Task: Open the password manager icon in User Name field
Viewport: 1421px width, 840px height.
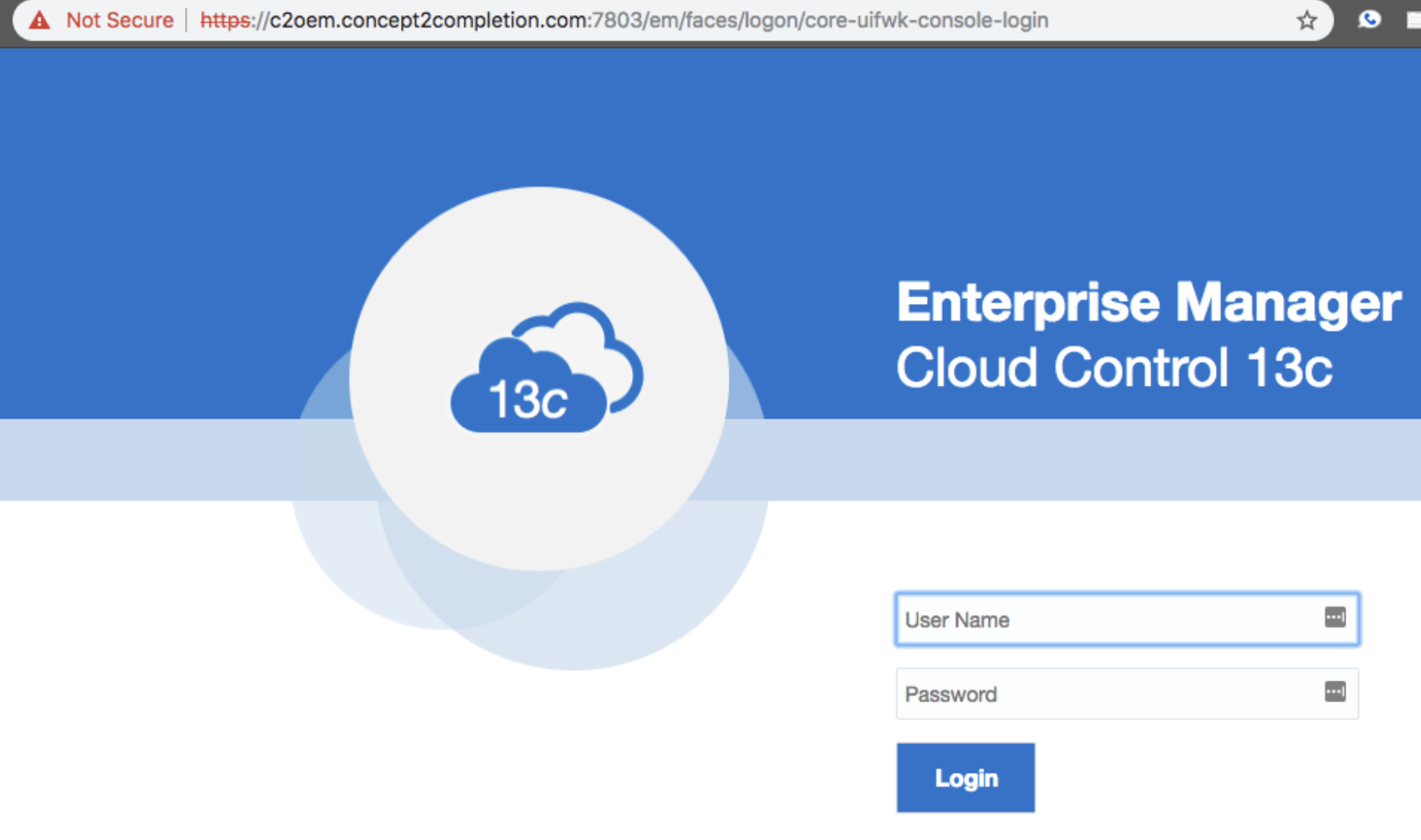Action: [1335, 617]
